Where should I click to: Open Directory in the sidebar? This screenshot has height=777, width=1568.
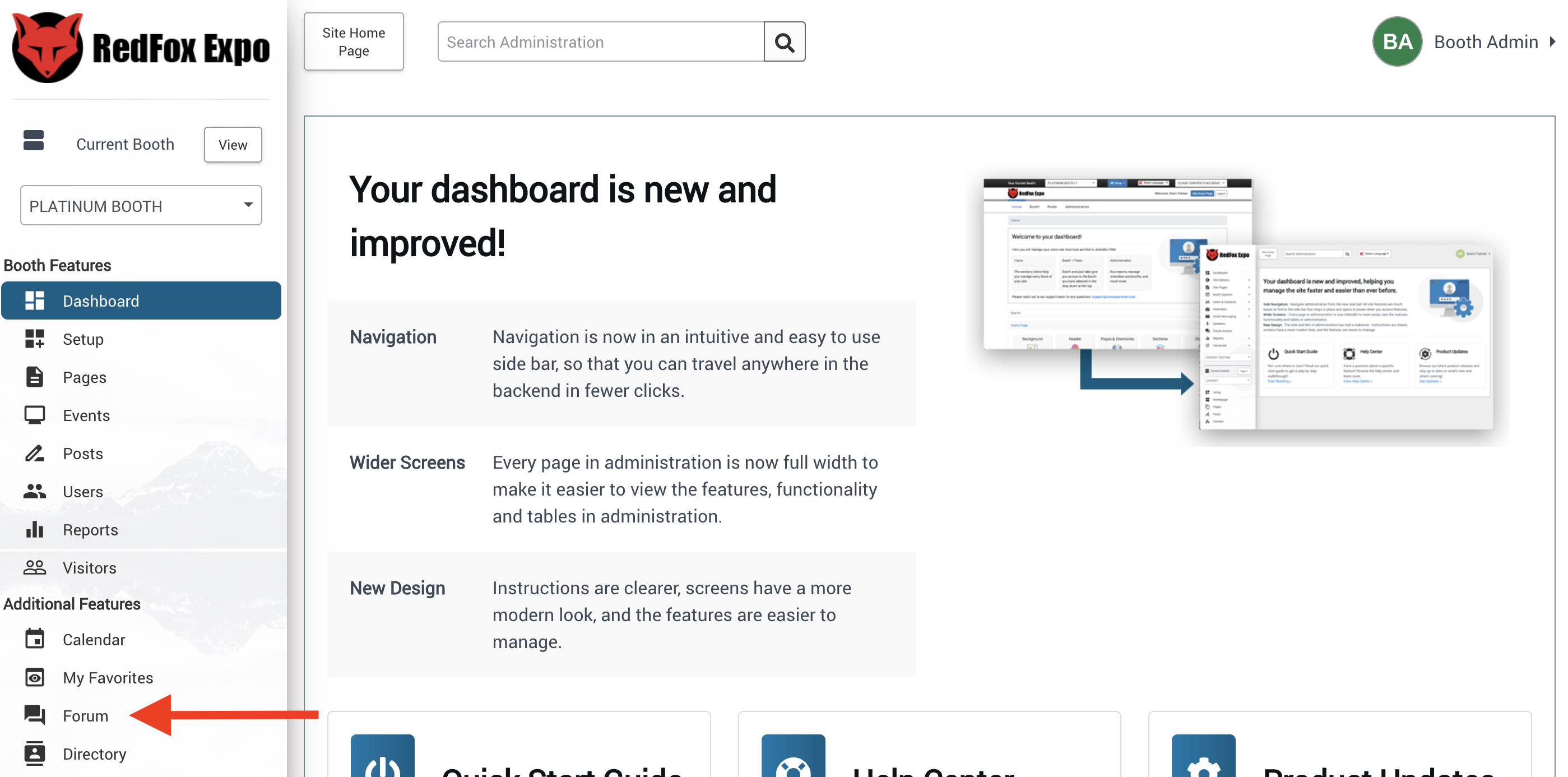141,753
